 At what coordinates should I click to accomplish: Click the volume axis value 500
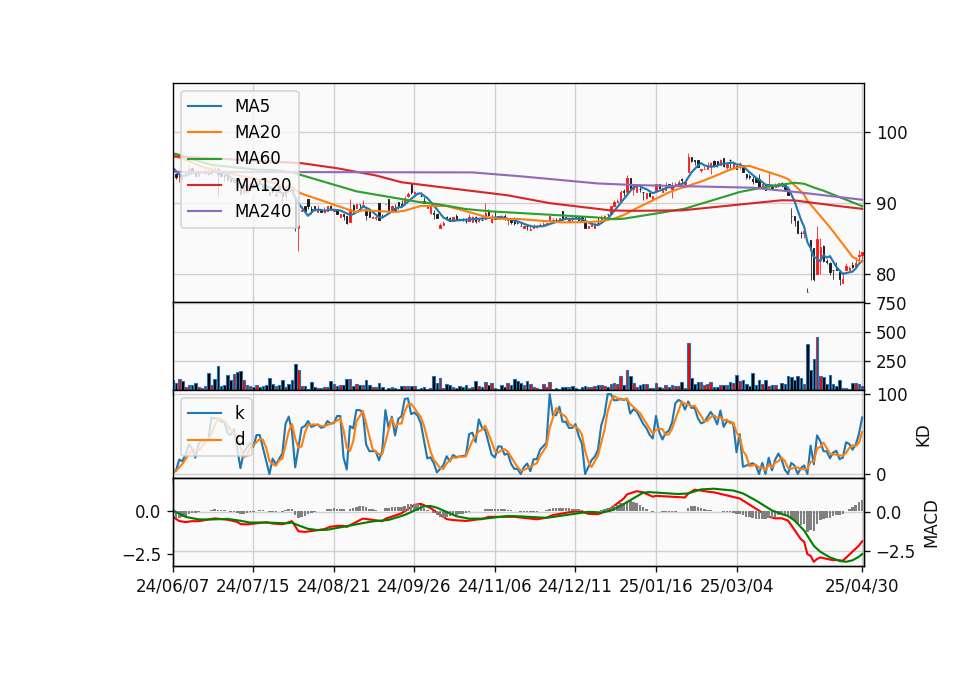point(891,333)
